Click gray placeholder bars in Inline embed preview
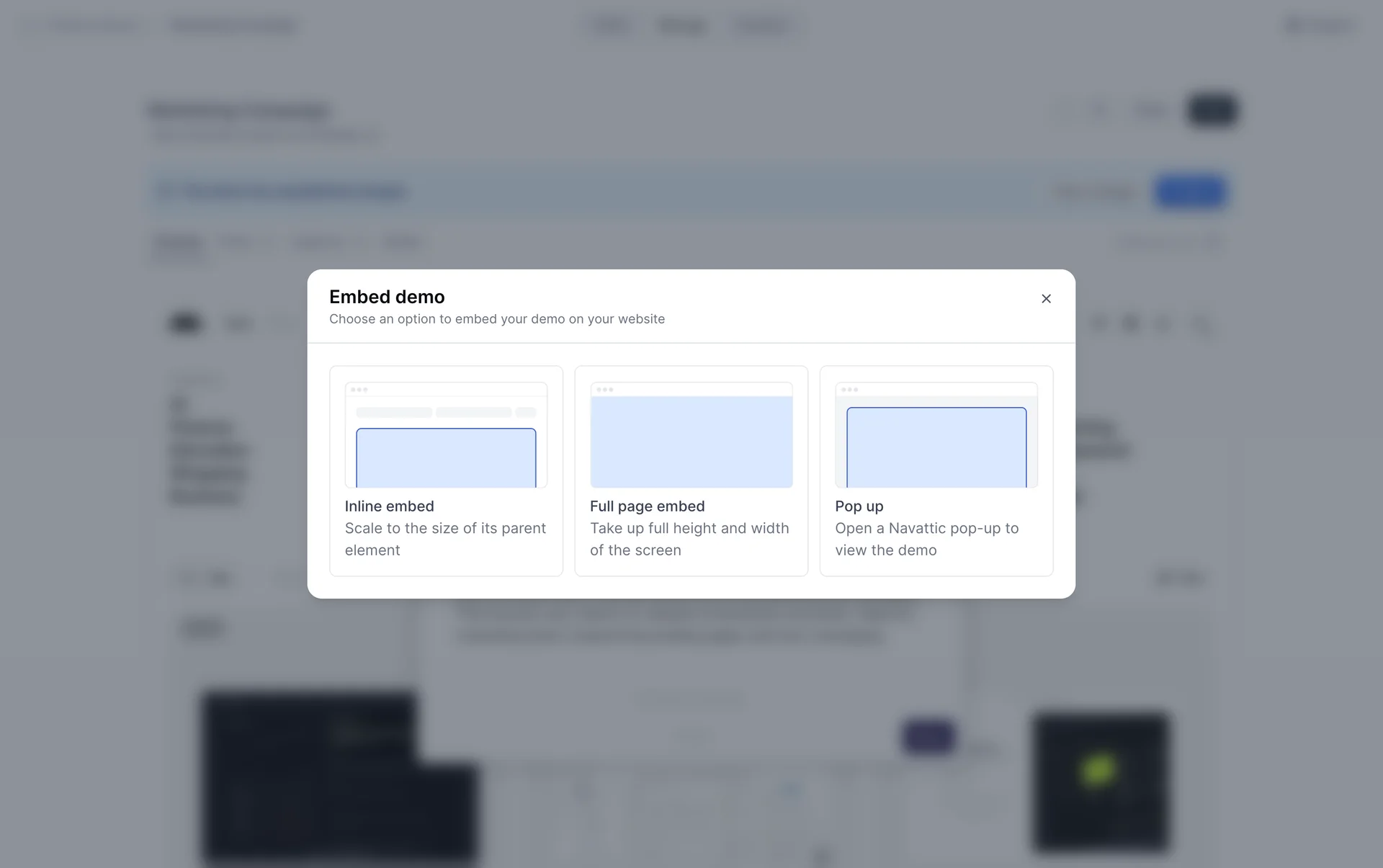Image resolution: width=1383 pixels, height=868 pixels. tap(445, 413)
